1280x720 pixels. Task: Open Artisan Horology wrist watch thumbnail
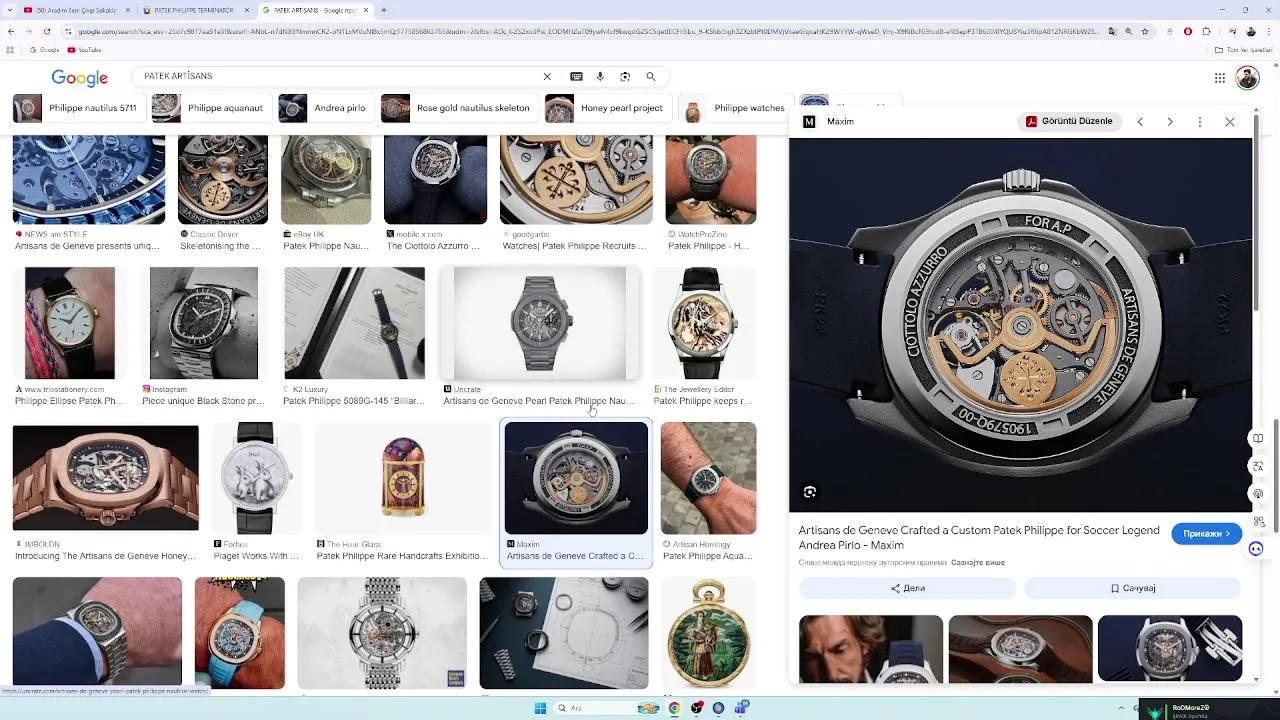coord(708,478)
